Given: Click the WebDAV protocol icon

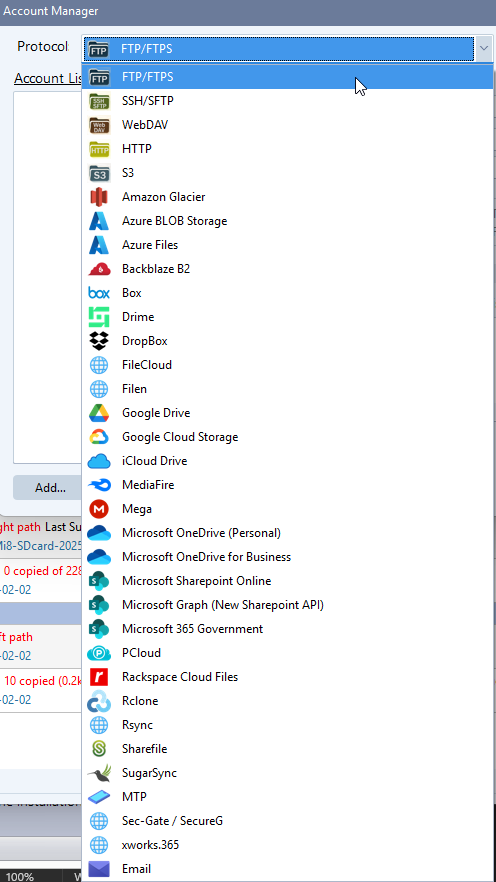Looking at the screenshot, I should (x=99, y=125).
